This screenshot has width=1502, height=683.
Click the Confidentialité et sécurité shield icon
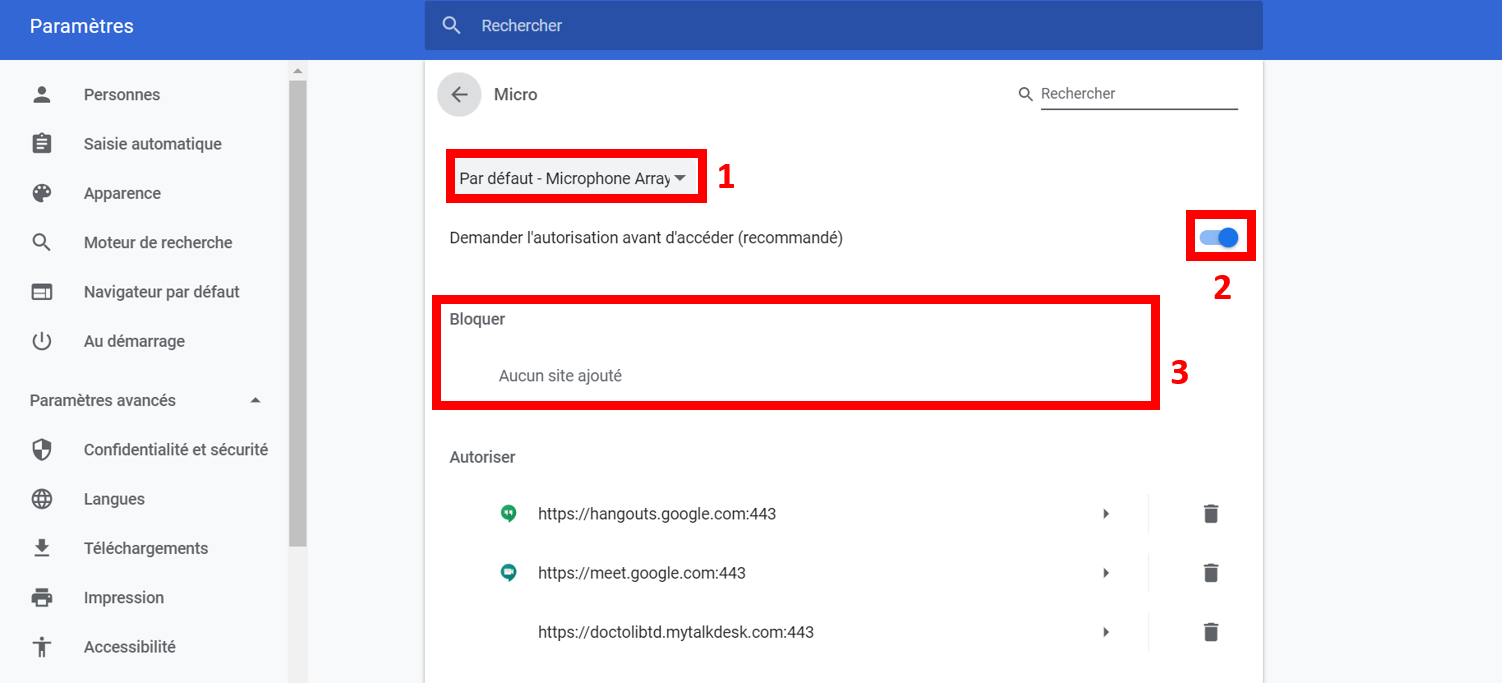click(x=42, y=450)
